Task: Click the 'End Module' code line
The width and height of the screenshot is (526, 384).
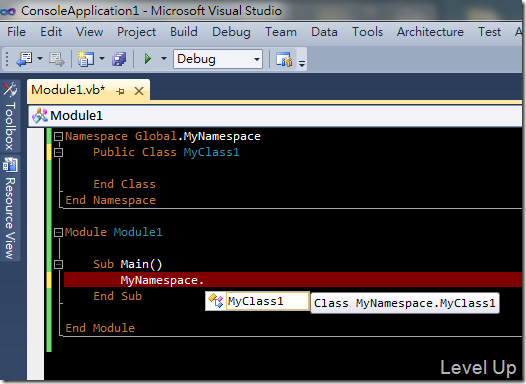Action: click(x=100, y=328)
